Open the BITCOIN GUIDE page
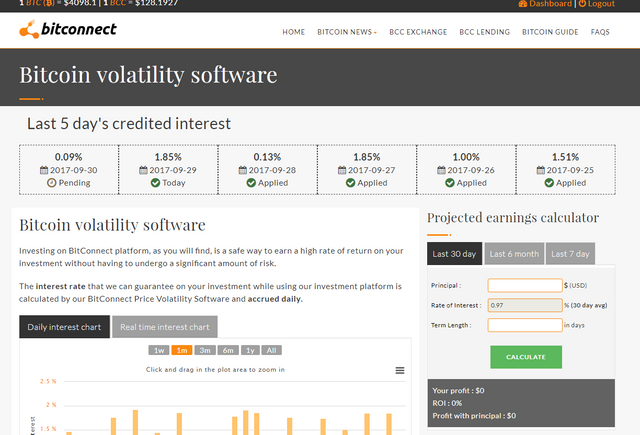The image size is (640, 435). [550, 32]
